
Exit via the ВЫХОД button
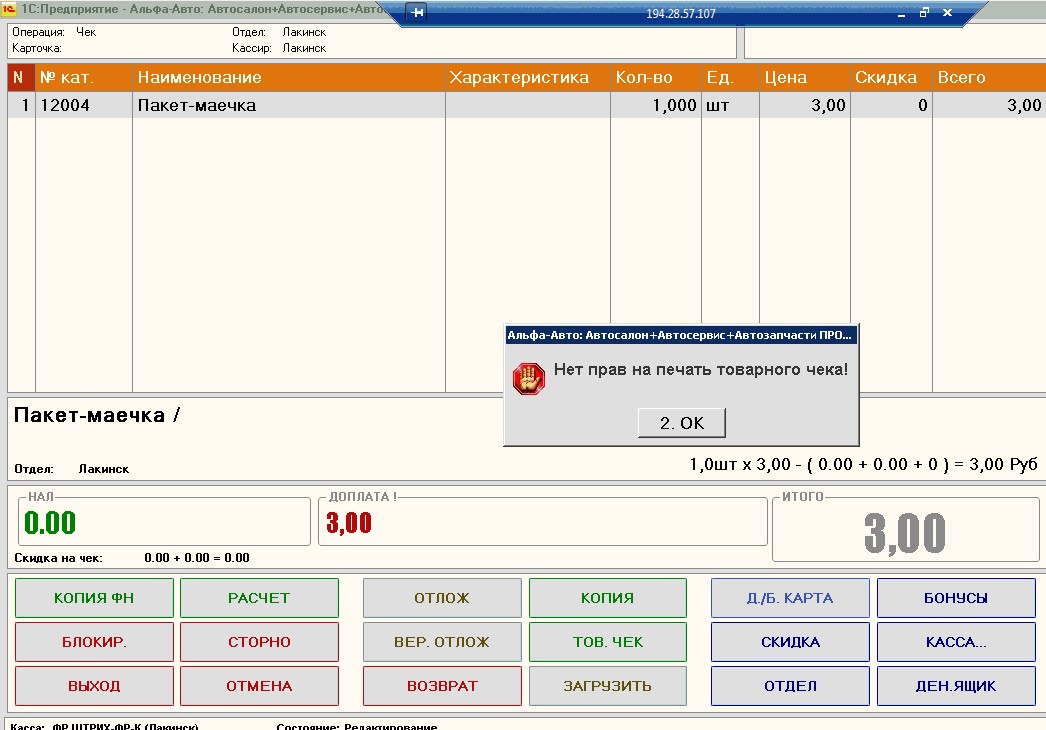point(94,686)
